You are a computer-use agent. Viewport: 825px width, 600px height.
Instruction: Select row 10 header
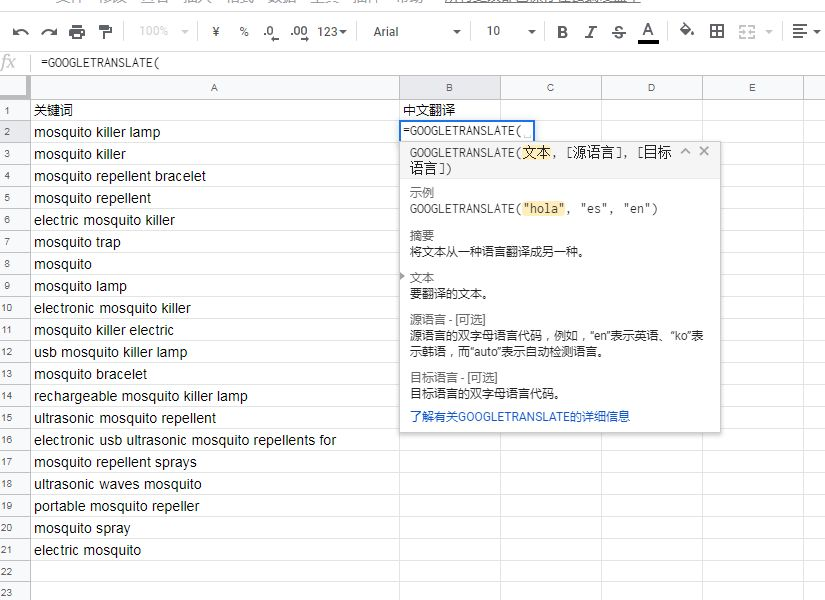click(15, 308)
